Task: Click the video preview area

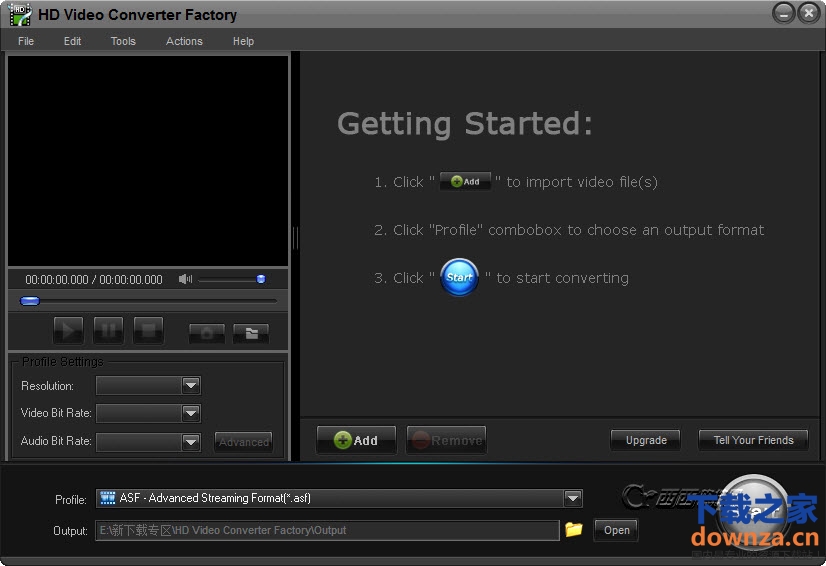Action: [148, 161]
